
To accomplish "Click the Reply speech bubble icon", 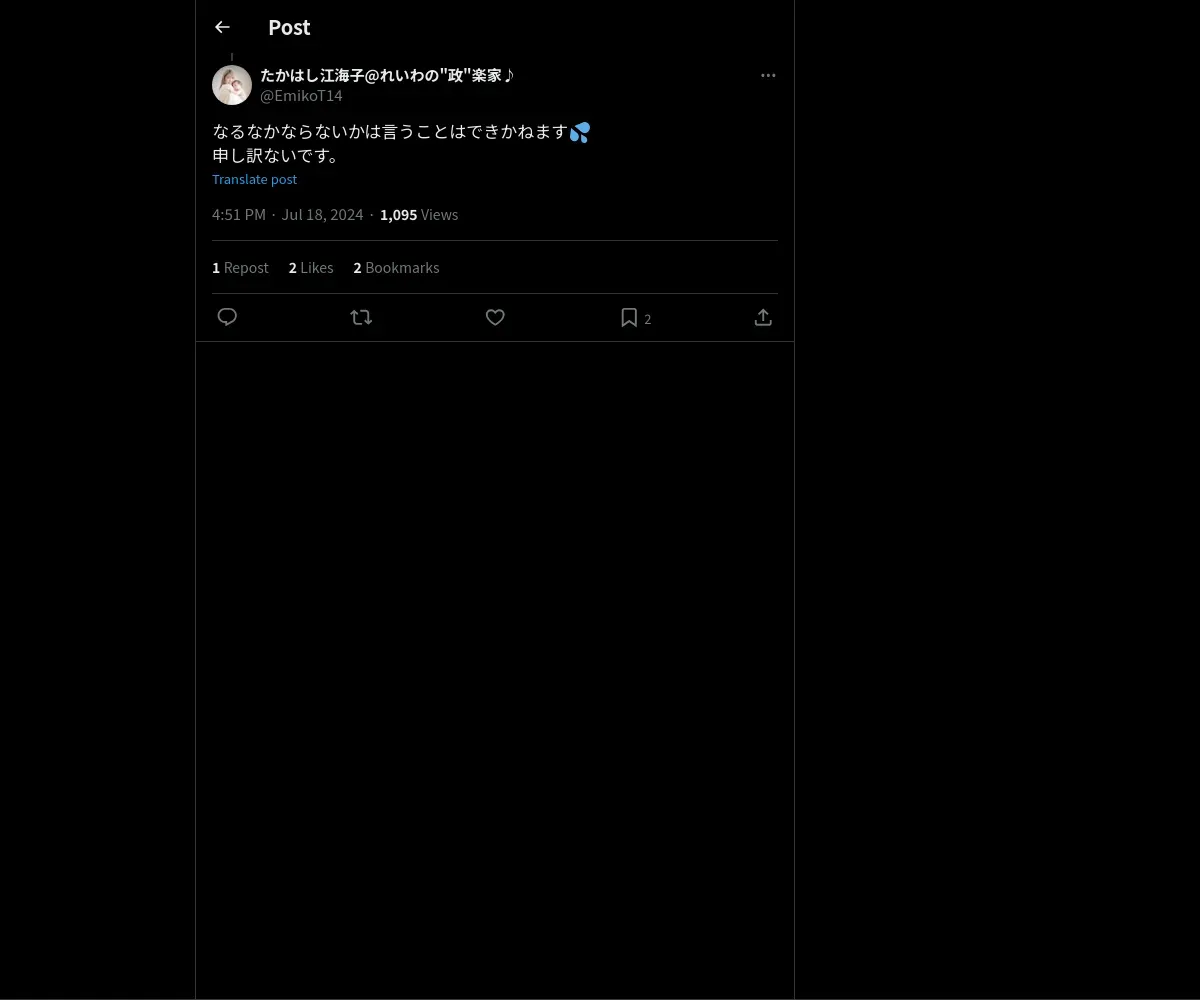I will [227, 317].
